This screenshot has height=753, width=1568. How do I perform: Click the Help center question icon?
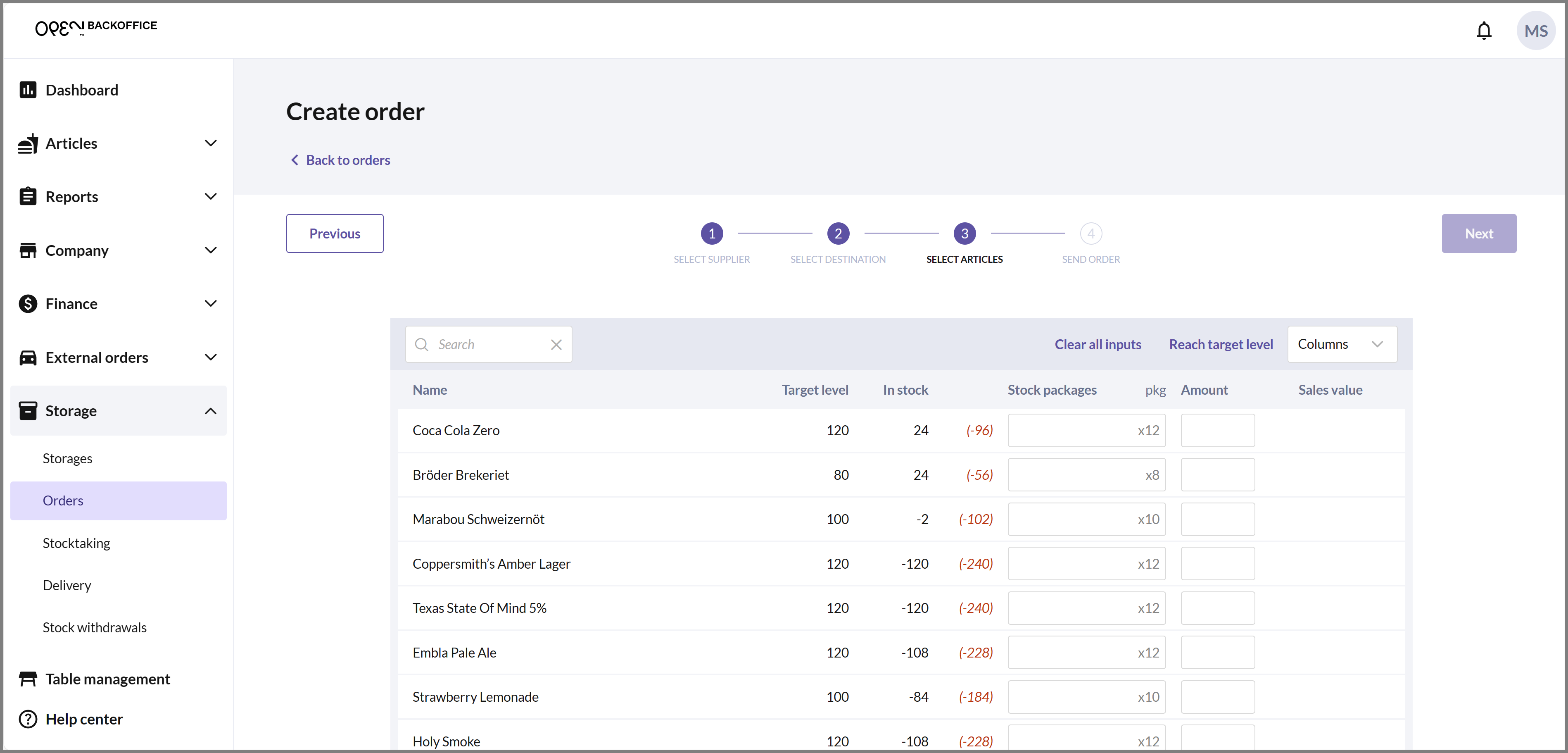(x=28, y=719)
